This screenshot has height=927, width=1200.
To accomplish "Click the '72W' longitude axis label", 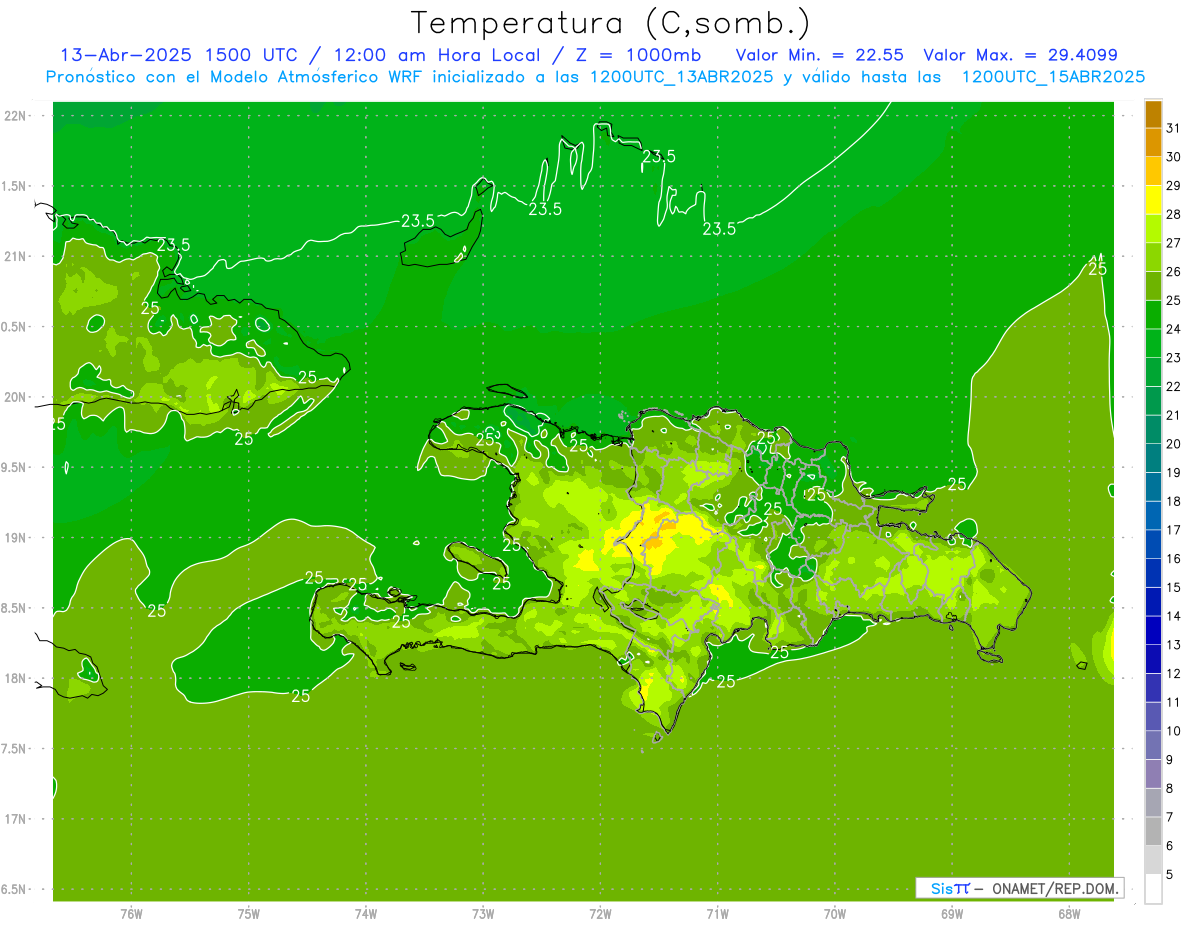I will tap(601, 914).
